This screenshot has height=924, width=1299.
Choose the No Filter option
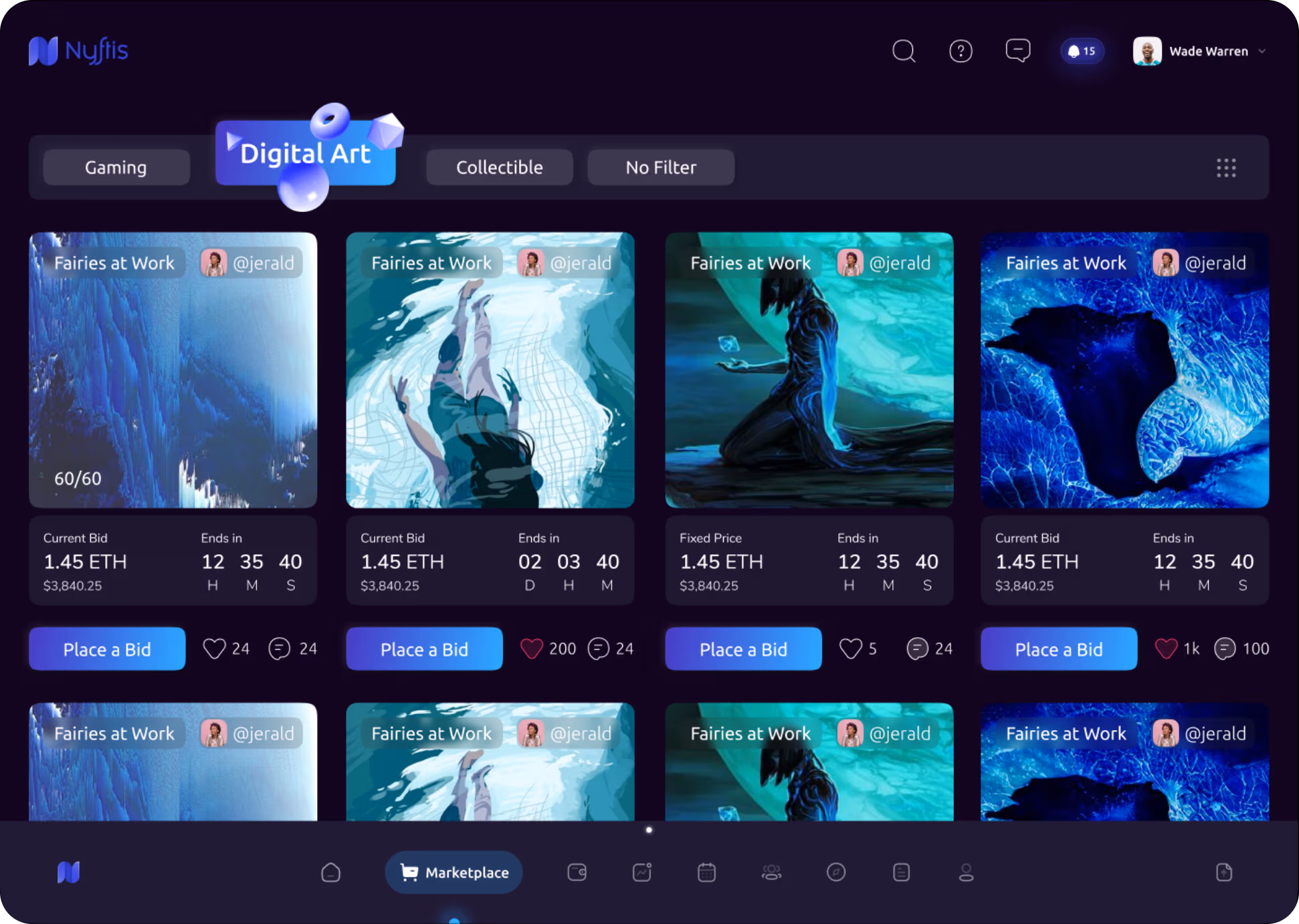pyautogui.click(x=660, y=167)
